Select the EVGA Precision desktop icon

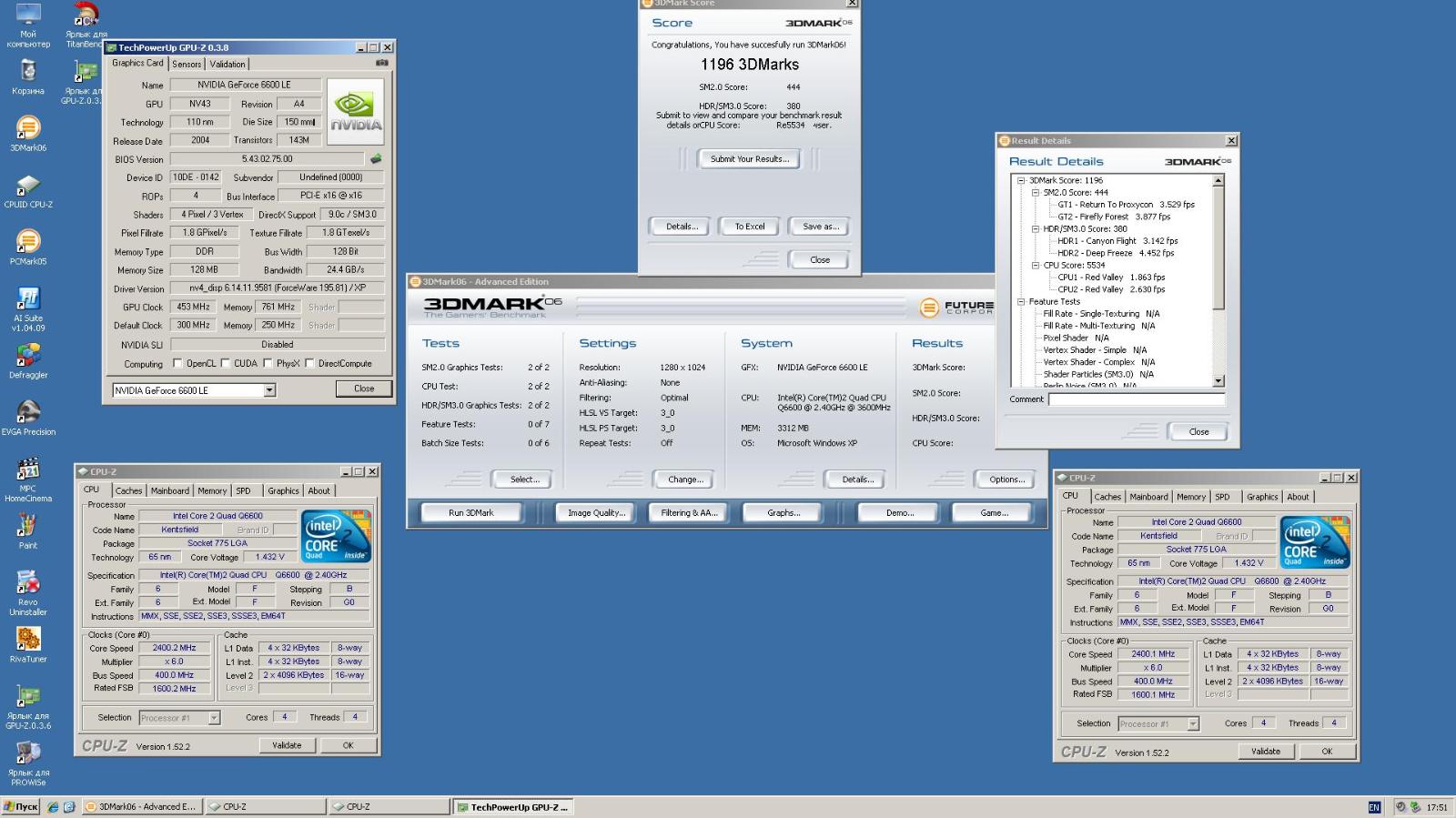point(28,418)
